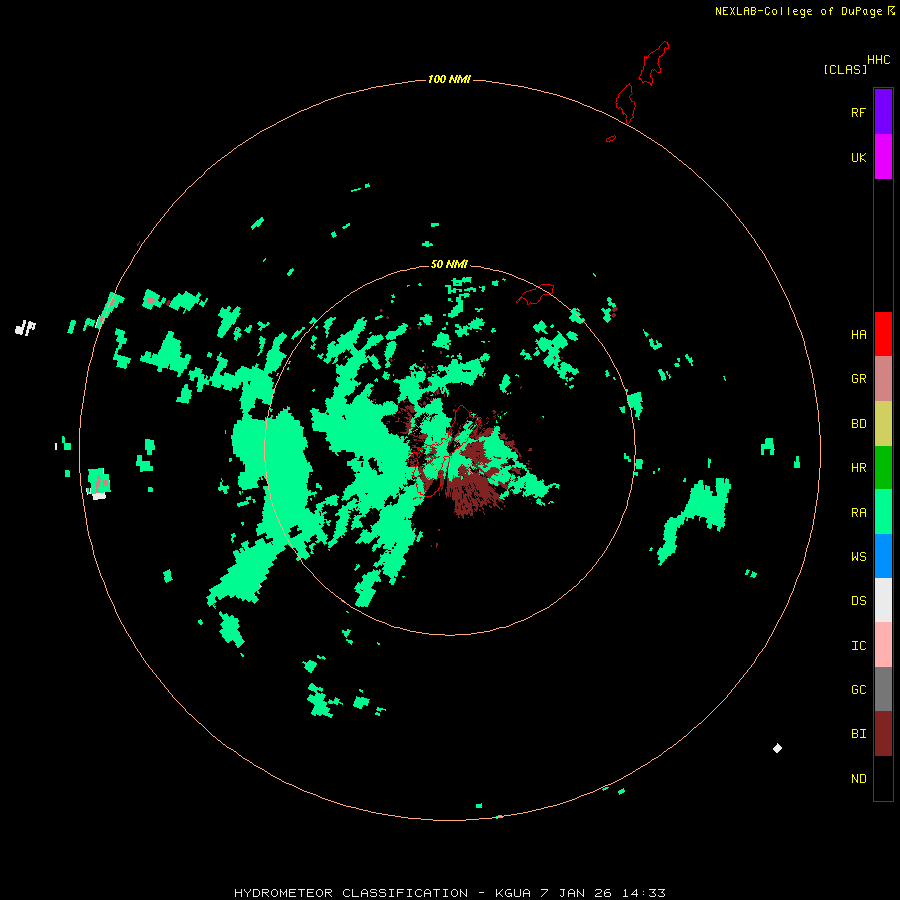Click the IC light pink legend swatch
The image size is (900, 900).
click(x=883, y=645)
